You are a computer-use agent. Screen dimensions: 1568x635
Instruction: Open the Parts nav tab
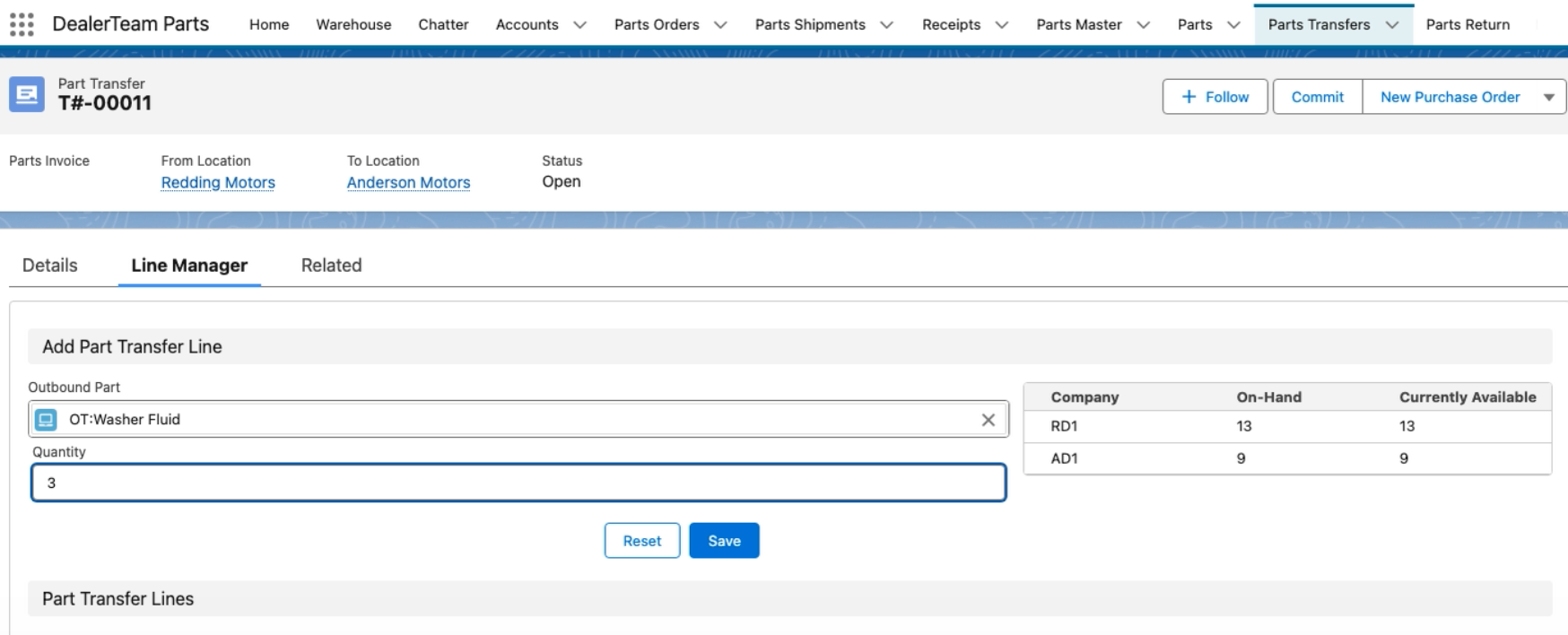point(1195,24)
